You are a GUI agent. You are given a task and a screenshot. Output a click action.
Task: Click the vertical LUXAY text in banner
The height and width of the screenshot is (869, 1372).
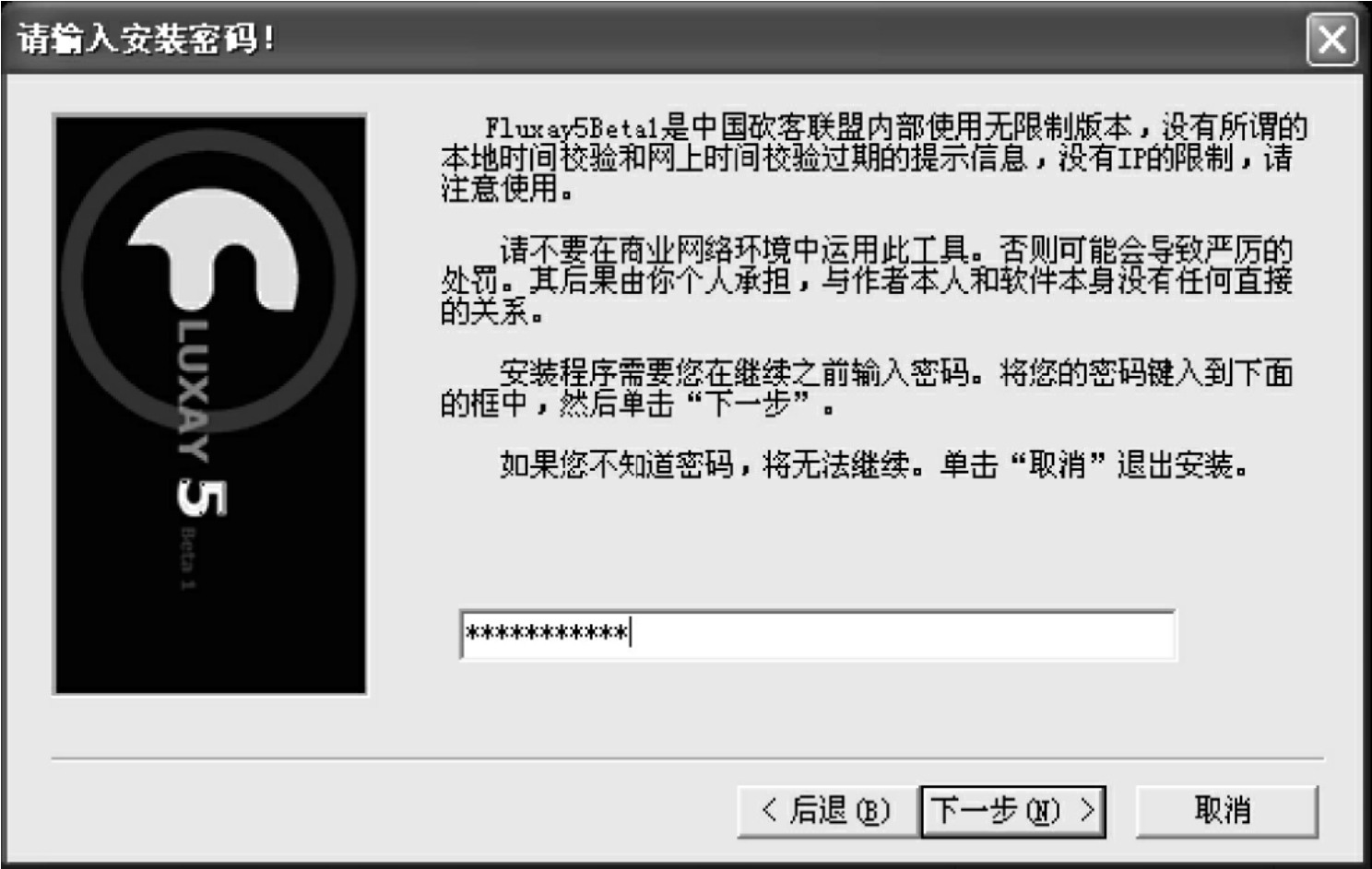(x=193, y=391)
